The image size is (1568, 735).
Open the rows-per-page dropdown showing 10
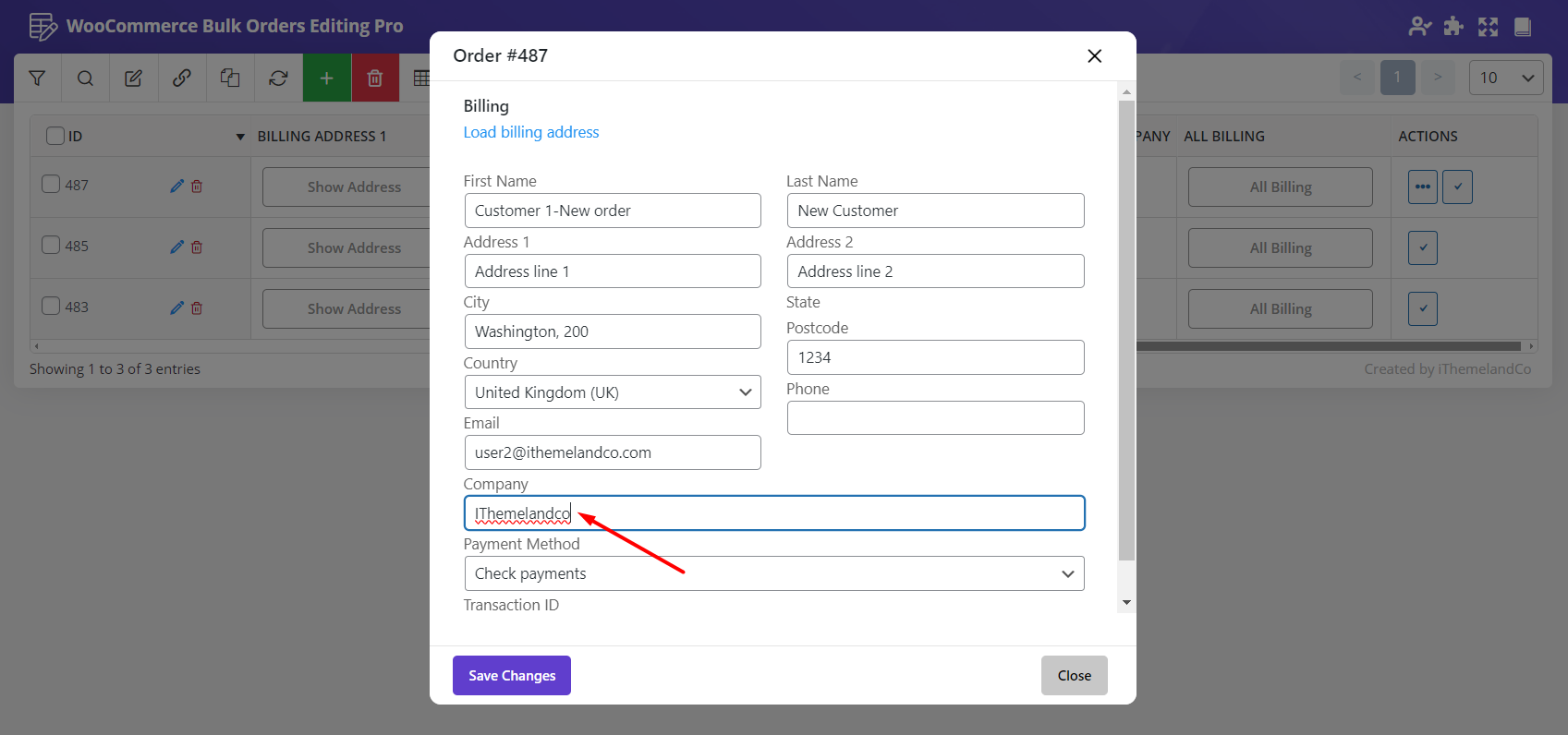pos(1505,78)
